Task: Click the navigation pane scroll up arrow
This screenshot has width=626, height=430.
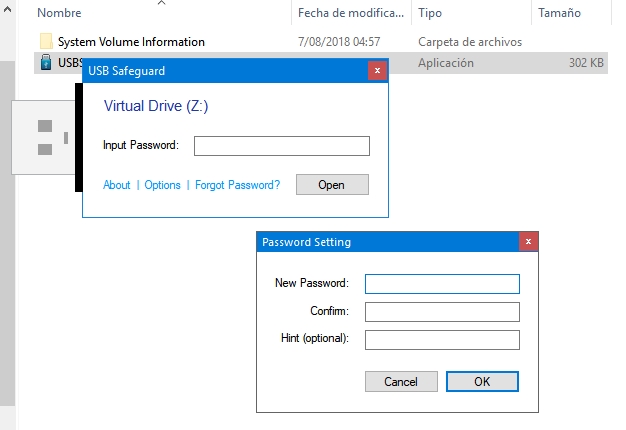Action: [x=8, y=9]
